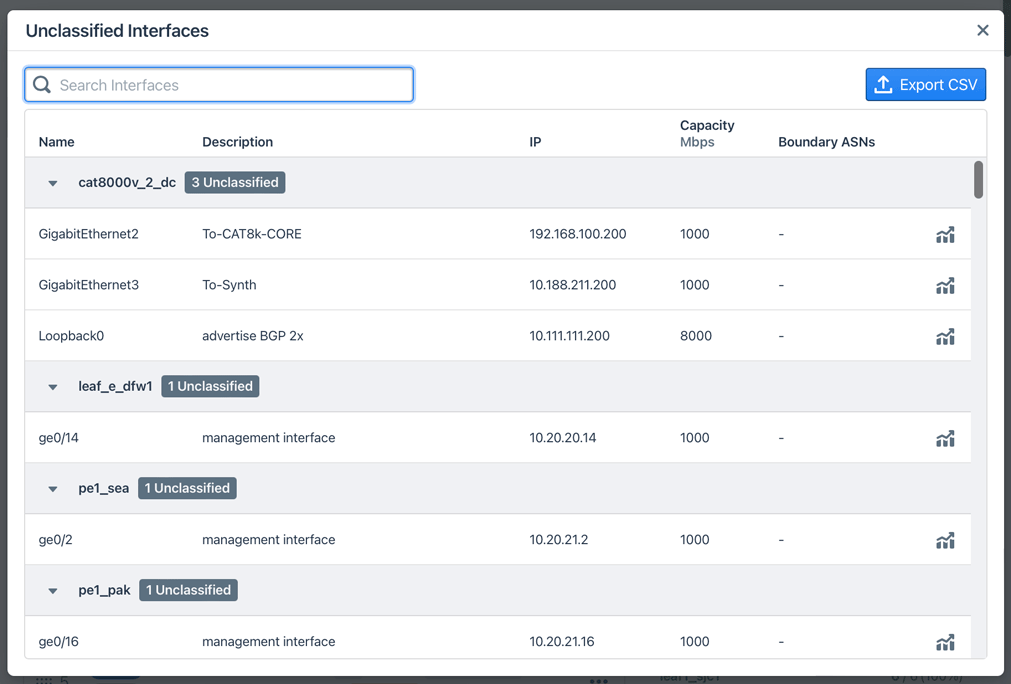The height and width of the screenshot is (684, 1011).
Task: Click inside the Search Interfaces field
Action: [218, 84]
